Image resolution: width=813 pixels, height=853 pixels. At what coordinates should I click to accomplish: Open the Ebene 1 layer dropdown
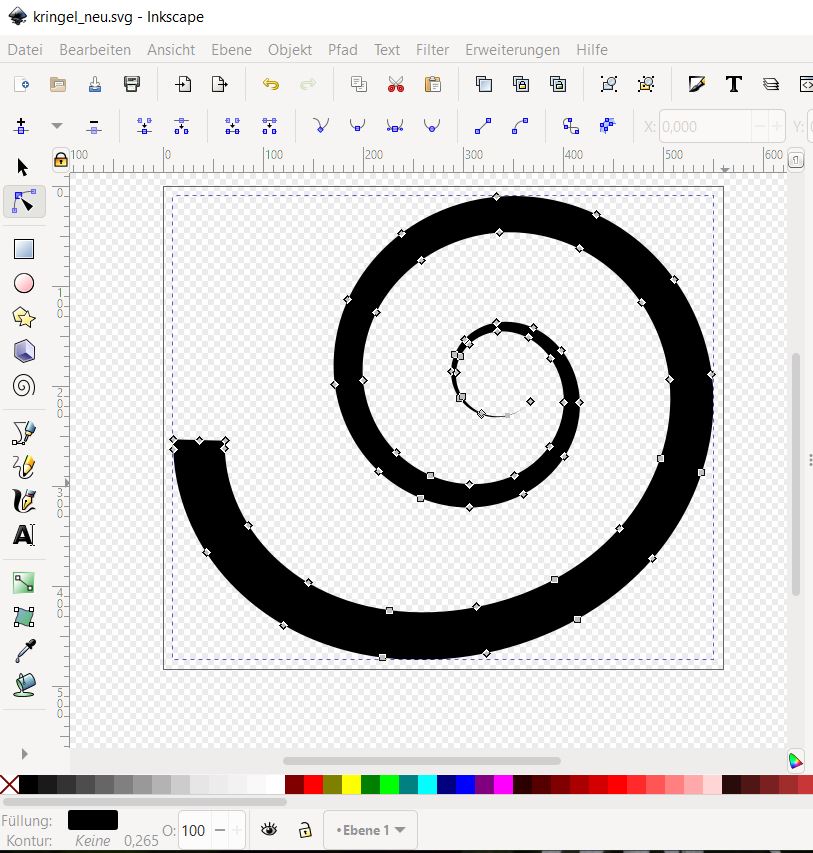click(x=371, y=830)
